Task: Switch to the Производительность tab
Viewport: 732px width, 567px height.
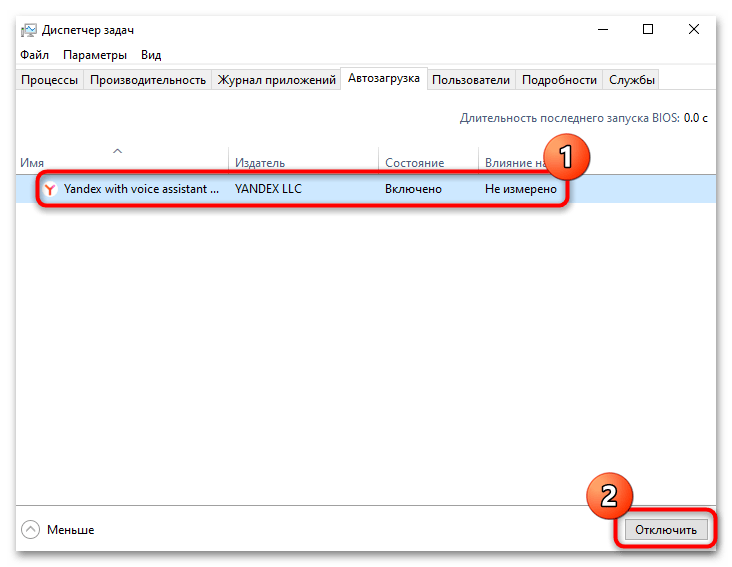Action: [x=148, y=80]
